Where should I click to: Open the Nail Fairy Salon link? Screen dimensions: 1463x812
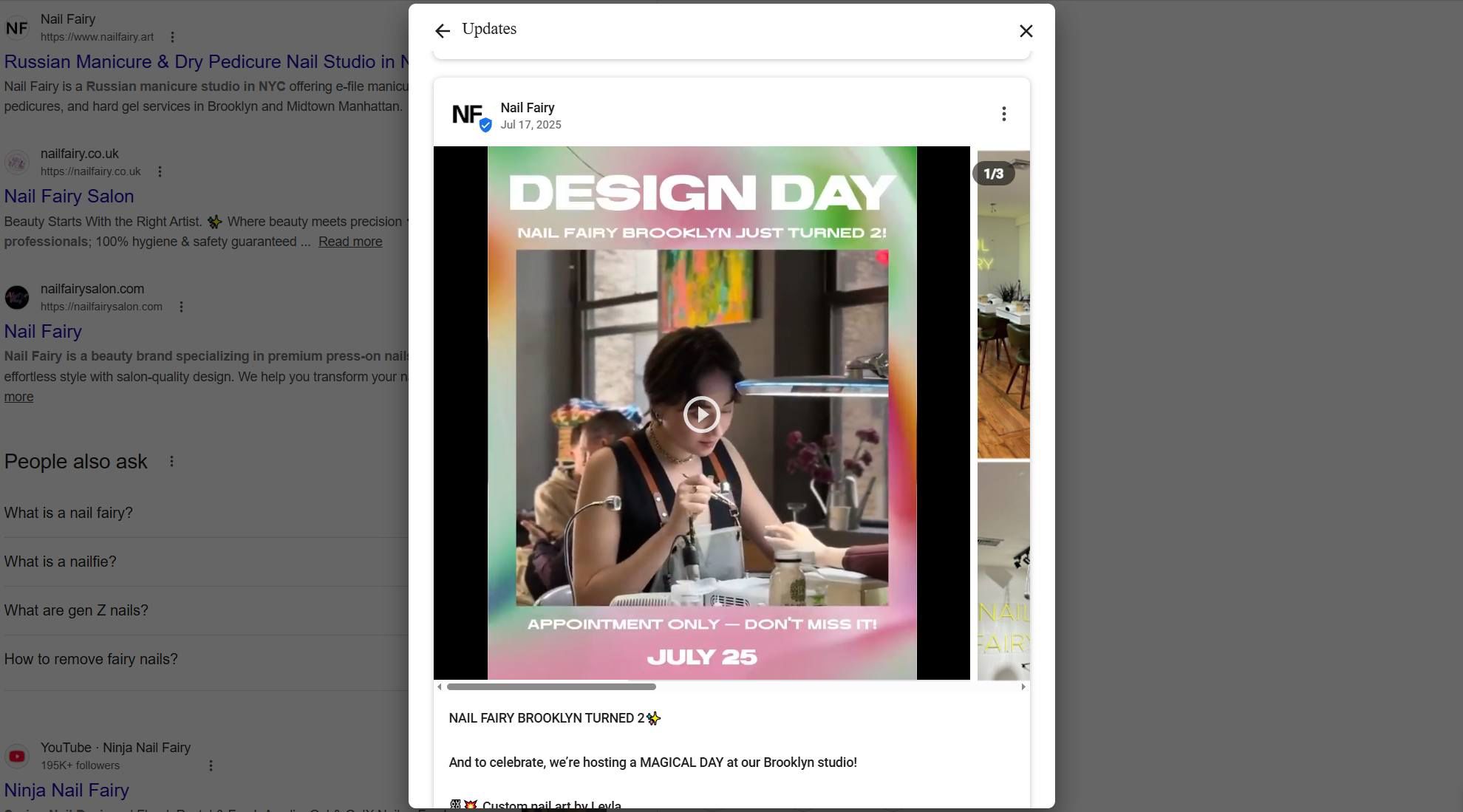[x=69, y=197]
